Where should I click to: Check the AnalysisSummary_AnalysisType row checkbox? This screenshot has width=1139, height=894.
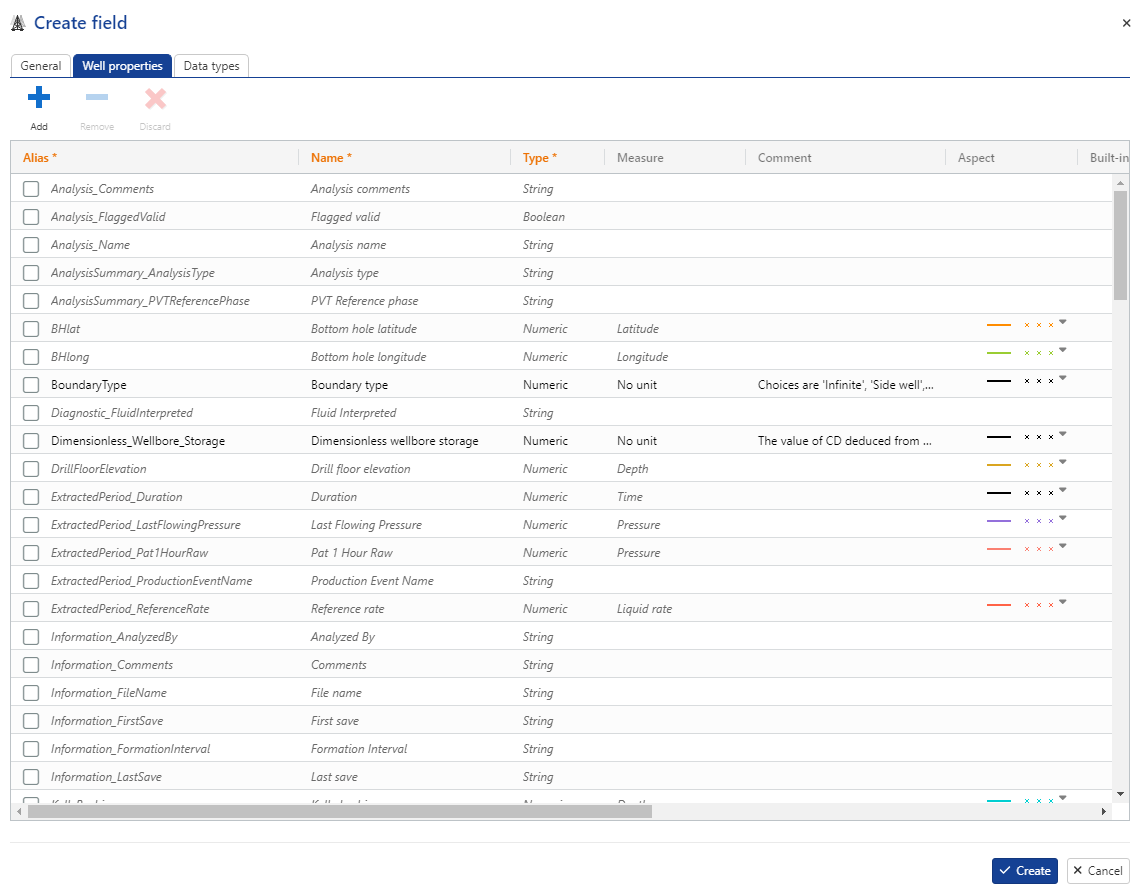coord(31,273)
